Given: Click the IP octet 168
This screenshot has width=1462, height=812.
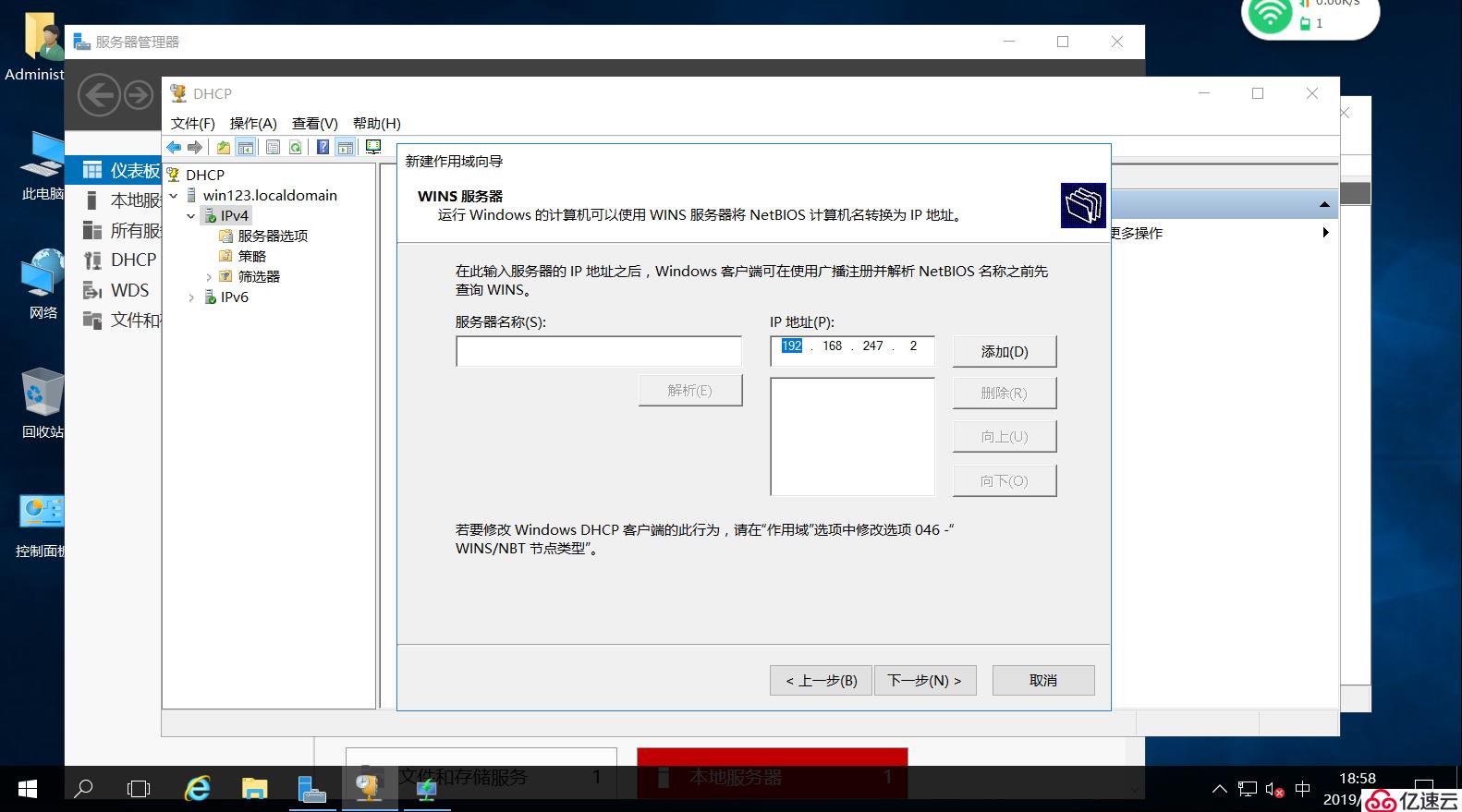Looking at the screenshot, I should coord(833,345).
